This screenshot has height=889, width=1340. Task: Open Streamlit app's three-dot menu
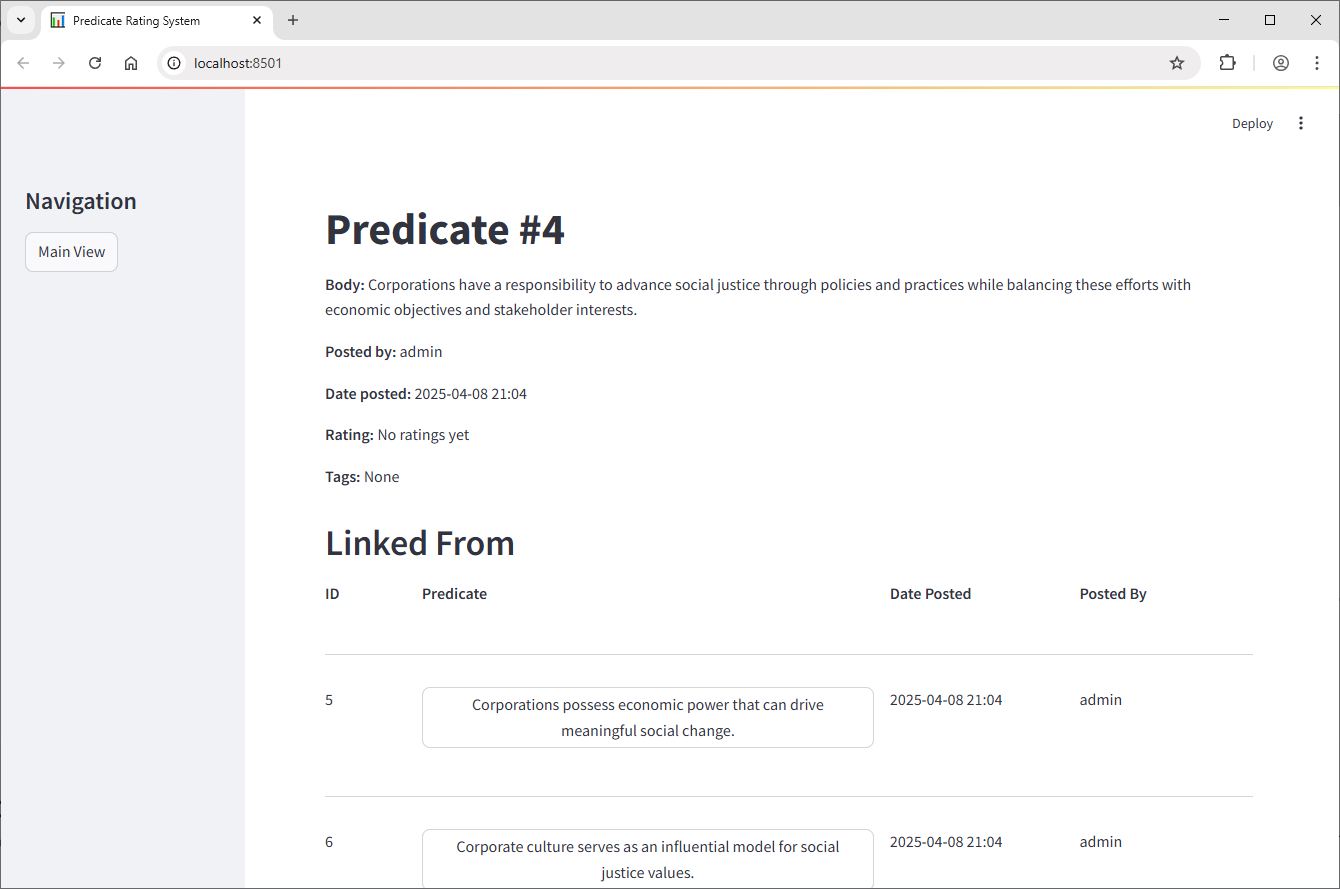(1301, 123)
